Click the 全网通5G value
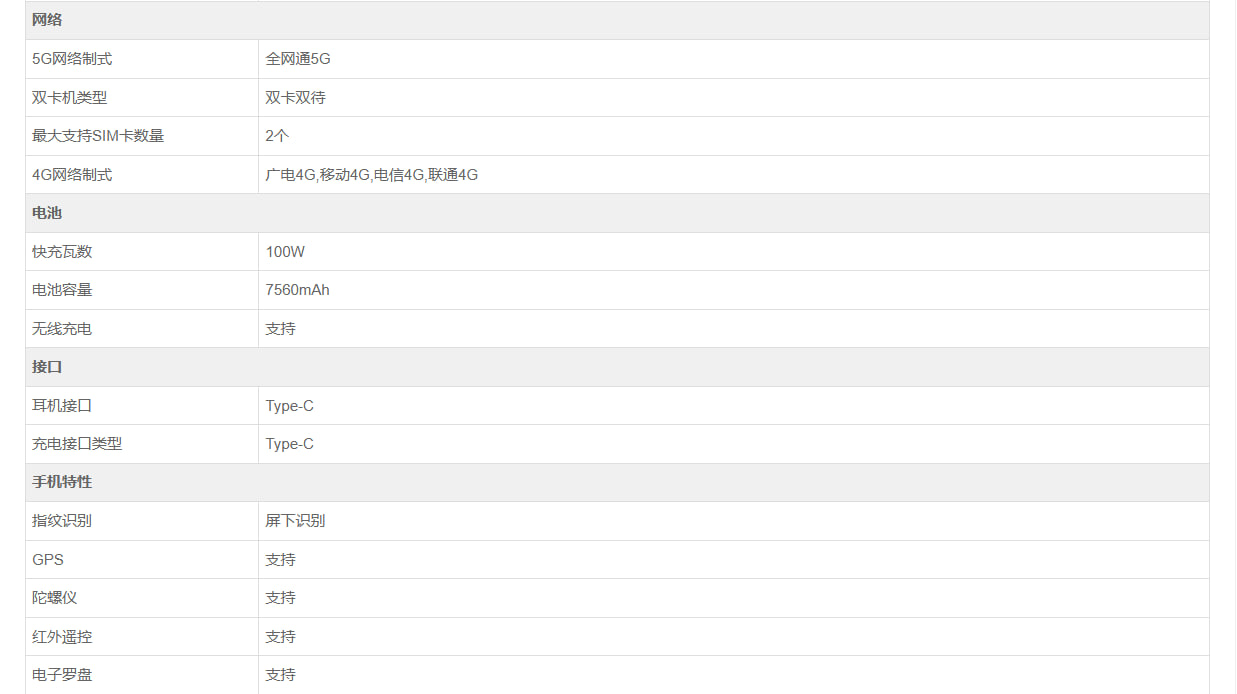 [x=298, y=59]
